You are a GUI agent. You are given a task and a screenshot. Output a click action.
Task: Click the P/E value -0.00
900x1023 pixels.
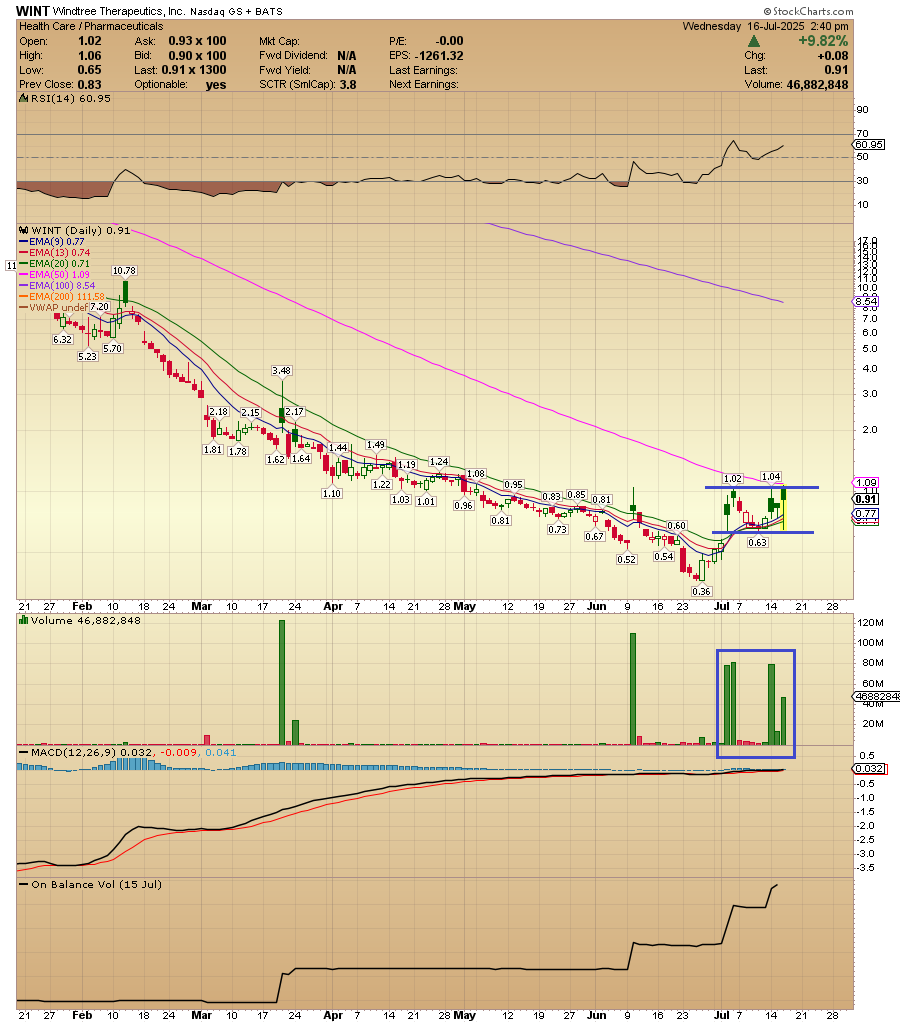point(449,41)
